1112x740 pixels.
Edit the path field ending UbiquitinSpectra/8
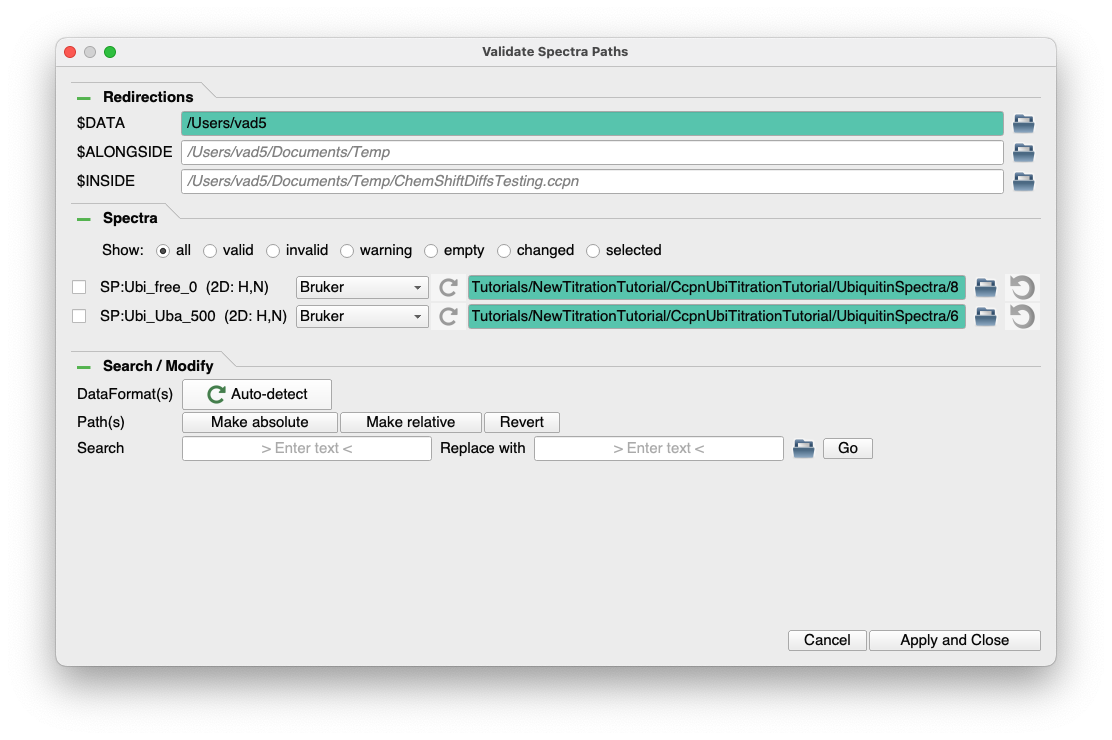[x=716, y=287]
